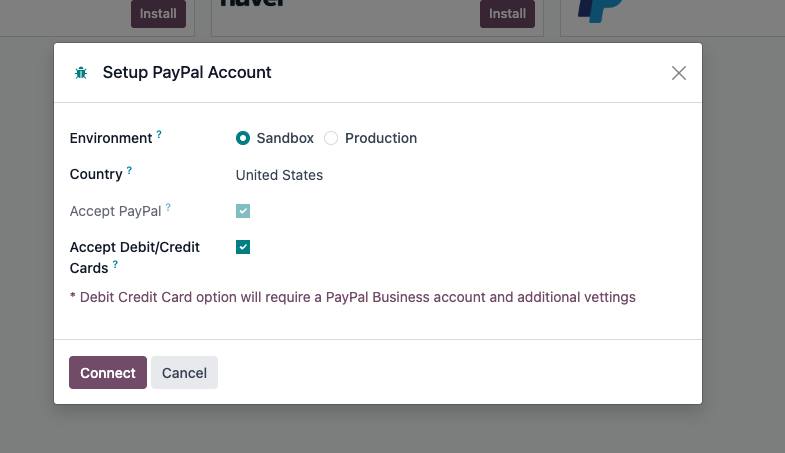
Task: Open the debug bug icon in dialog header
Action: tap(81, 73)
